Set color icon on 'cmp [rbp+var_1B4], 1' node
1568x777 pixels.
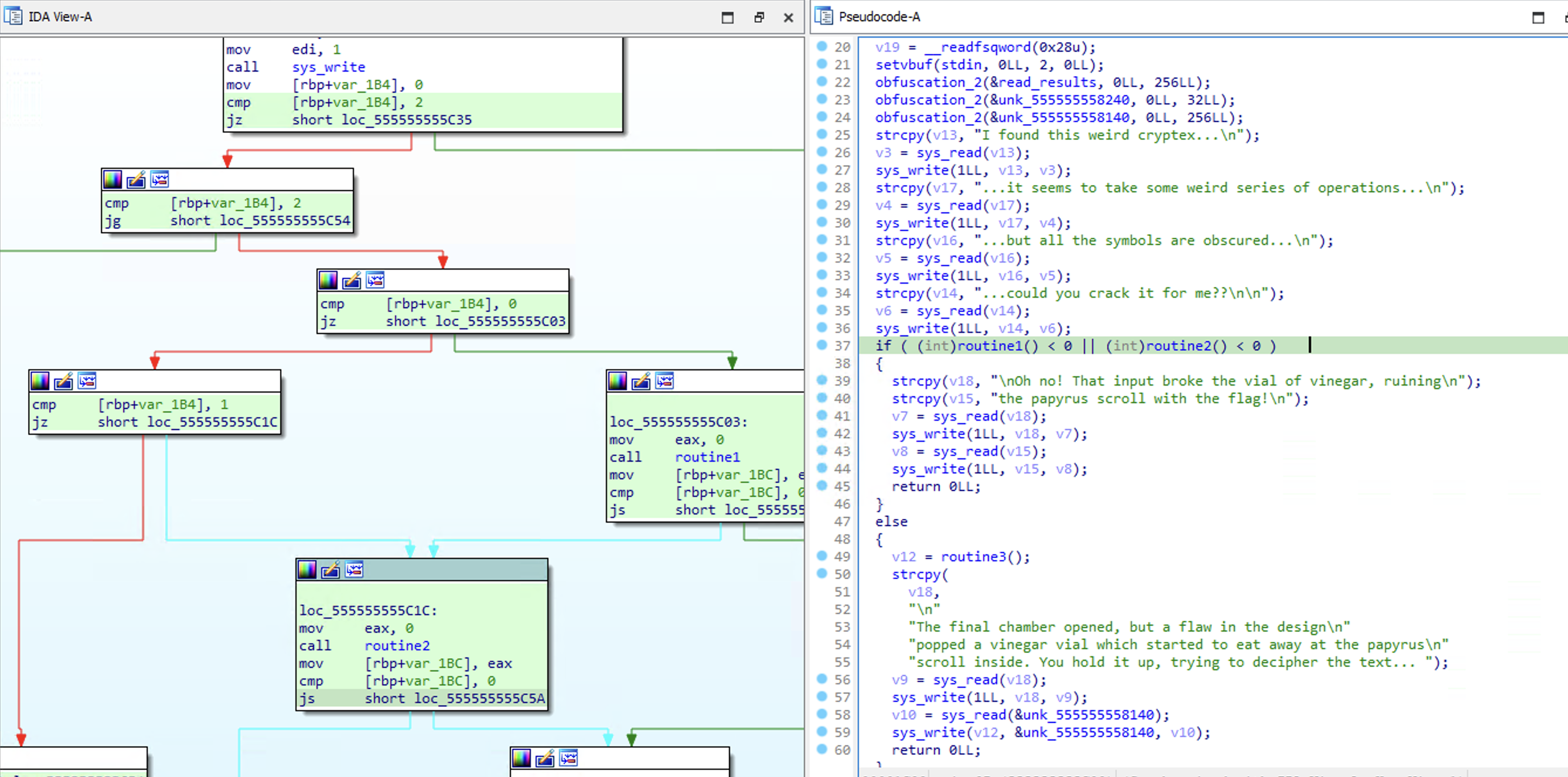click(x=40, y=381)
